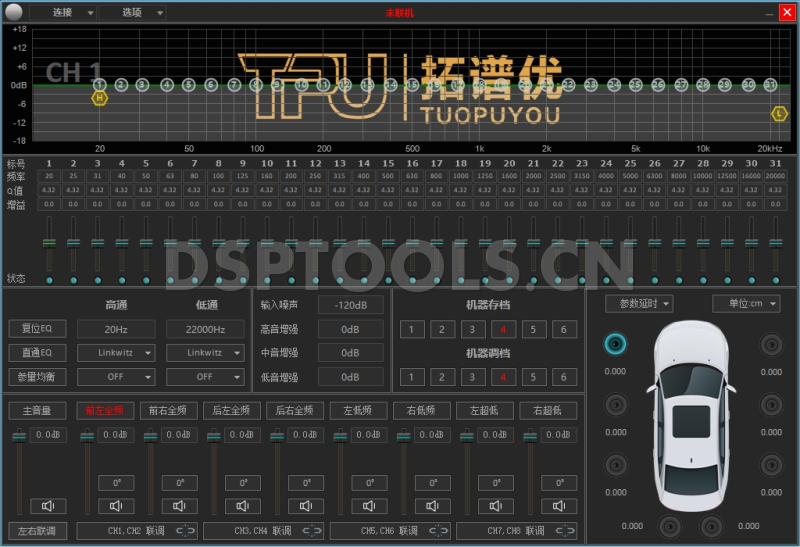Mute the 右低频 channel speaker icon

tap(432, 506)
